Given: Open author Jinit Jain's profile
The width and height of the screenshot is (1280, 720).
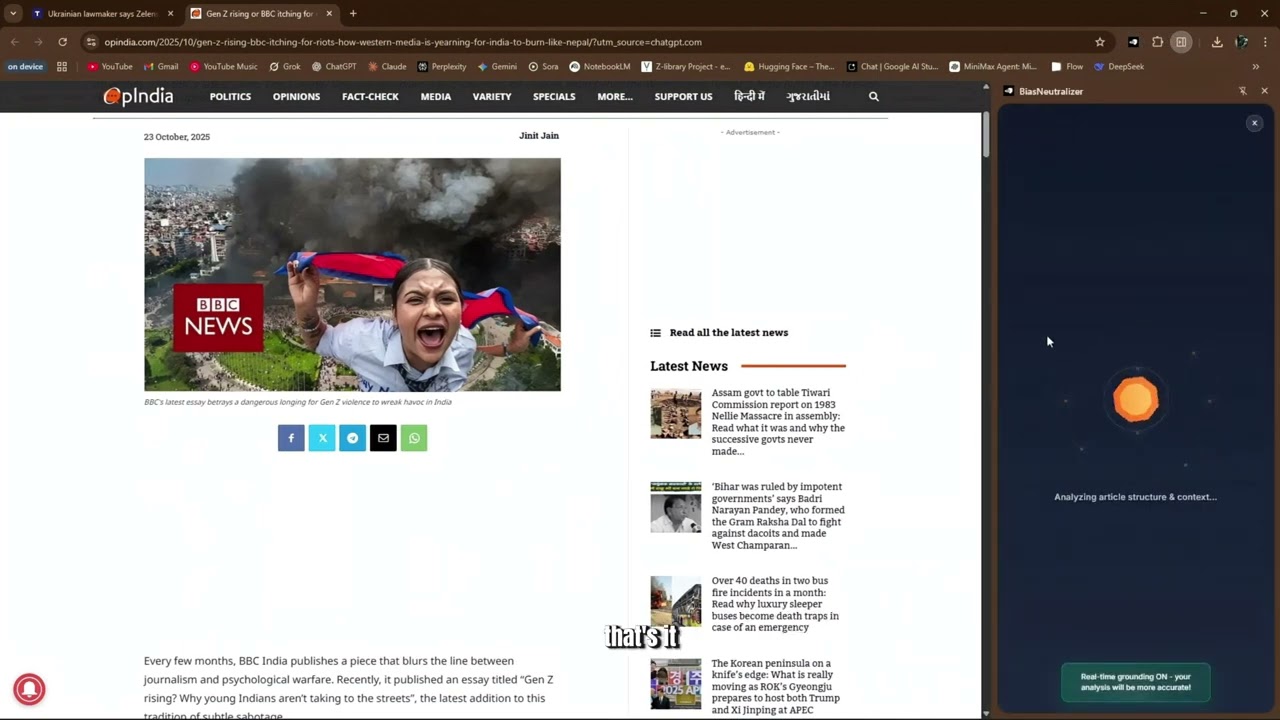Looking at the screenshot, I should pyautogui.click(x=539, y=136).
